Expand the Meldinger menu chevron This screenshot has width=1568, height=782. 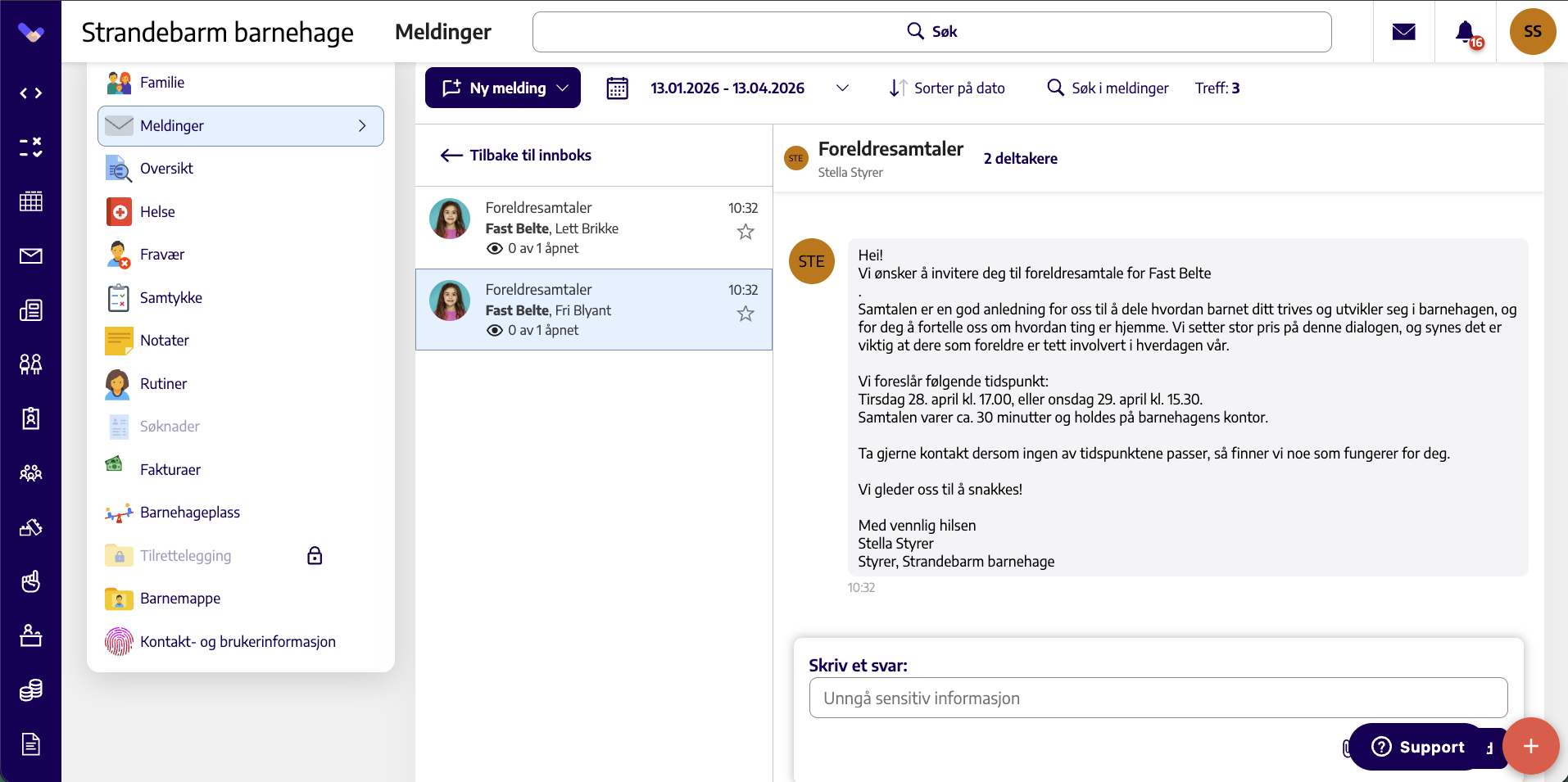[362, 126]
